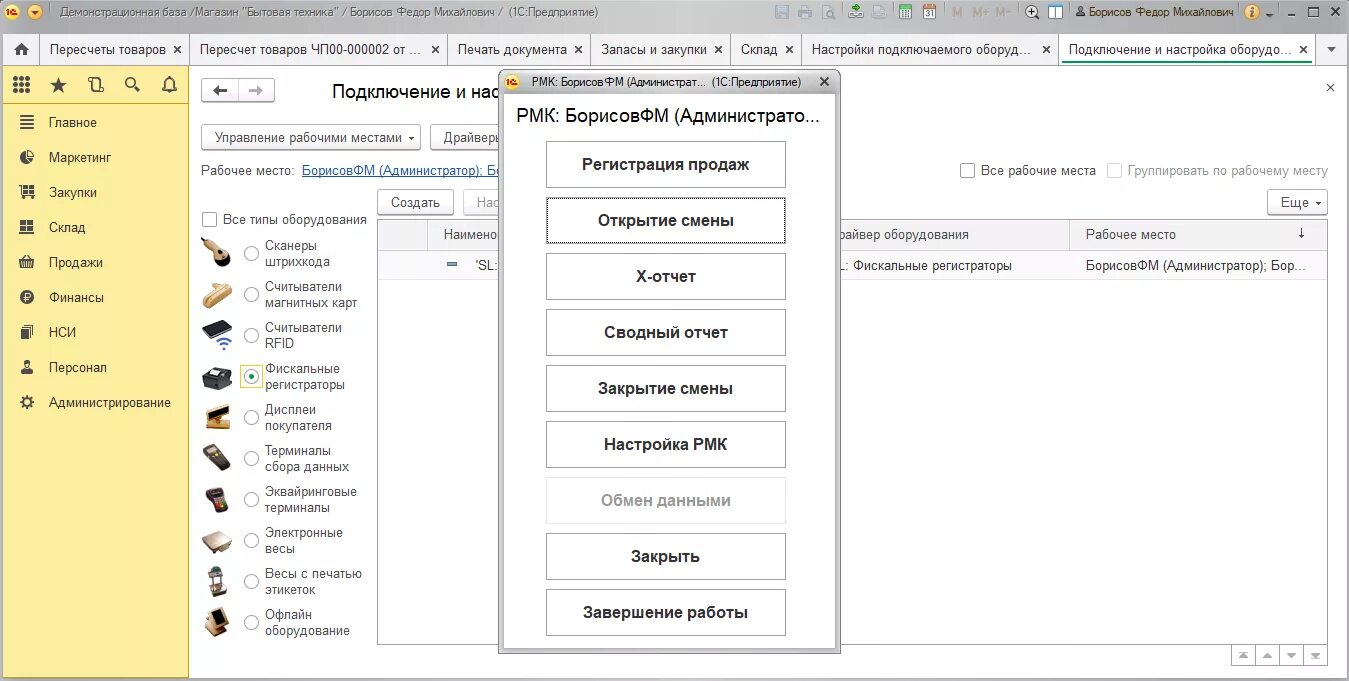Click Закрытие смены button
Image resolution: width=1349 pixels, height=681 pixels.
coord(666,388)
